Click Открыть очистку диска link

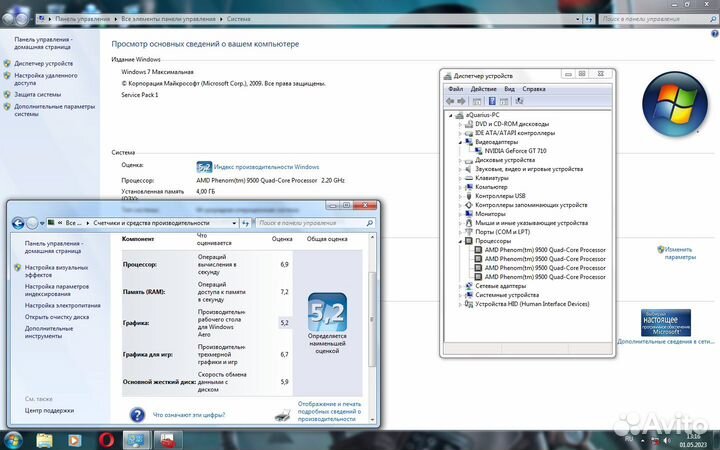pyautogui.click(x=57, y=317)
